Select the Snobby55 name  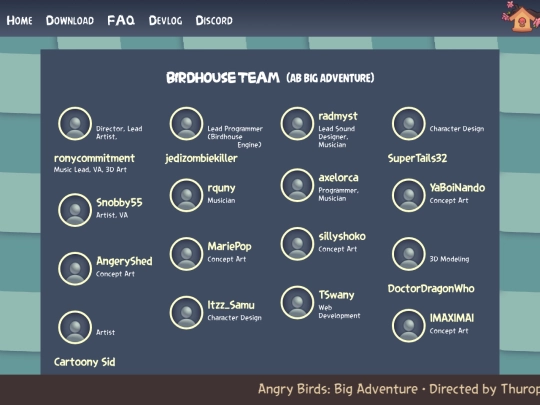coord(119,202)
